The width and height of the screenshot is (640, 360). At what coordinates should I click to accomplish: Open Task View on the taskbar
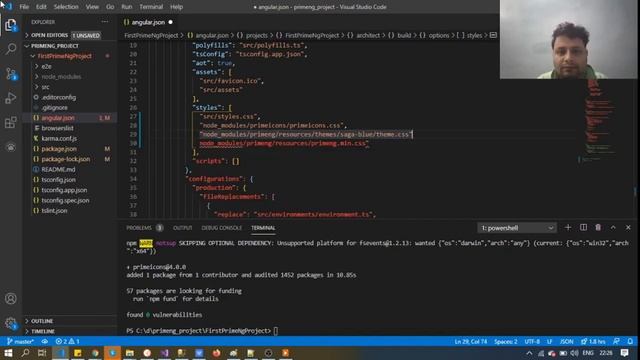[42, 353]
